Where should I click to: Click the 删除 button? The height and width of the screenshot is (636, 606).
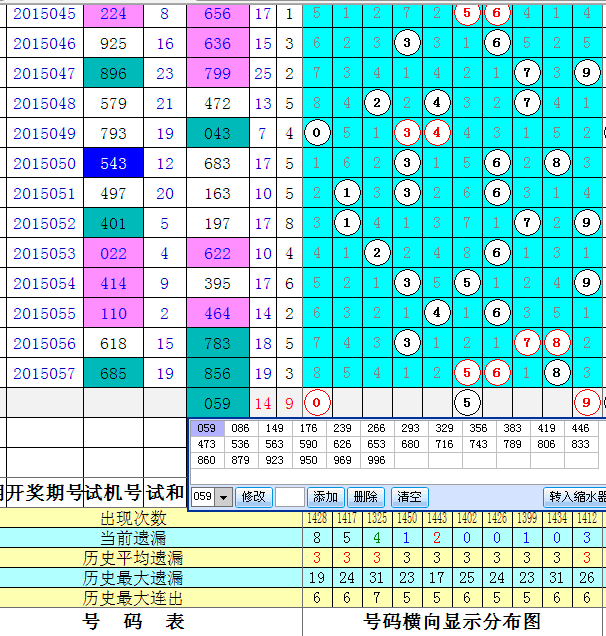[x=365, y=497]
